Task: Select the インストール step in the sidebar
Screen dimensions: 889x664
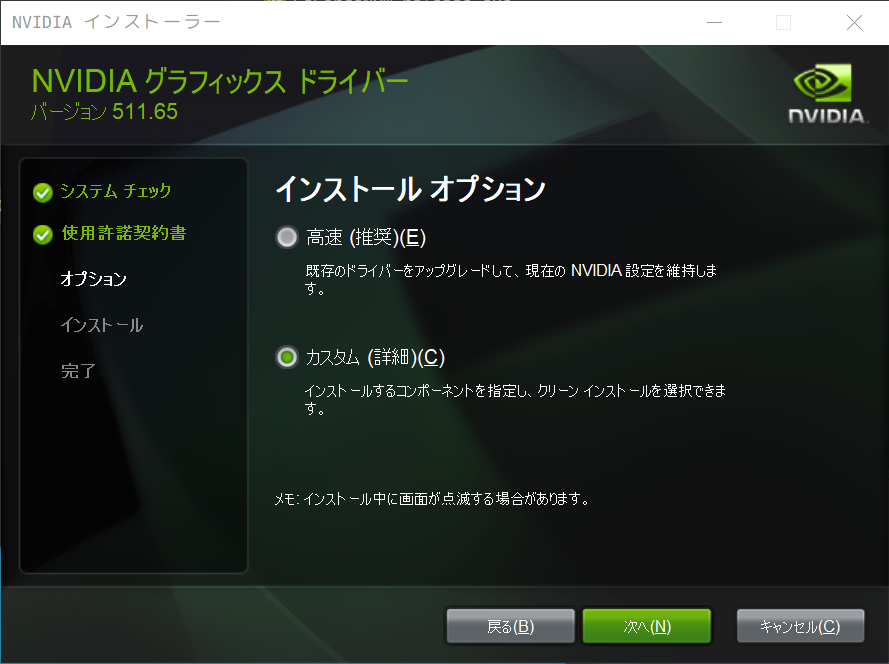Action: click(101, 325)
